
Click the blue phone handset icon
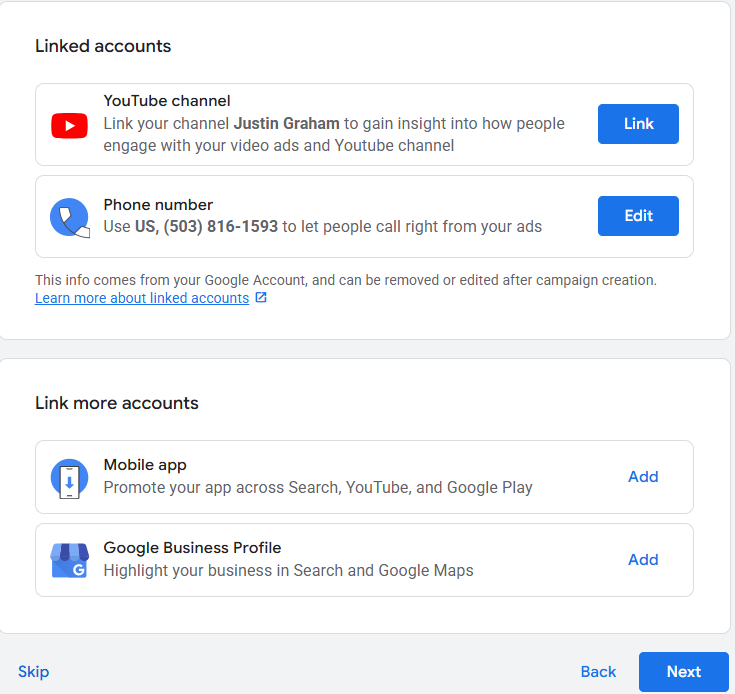69,217
